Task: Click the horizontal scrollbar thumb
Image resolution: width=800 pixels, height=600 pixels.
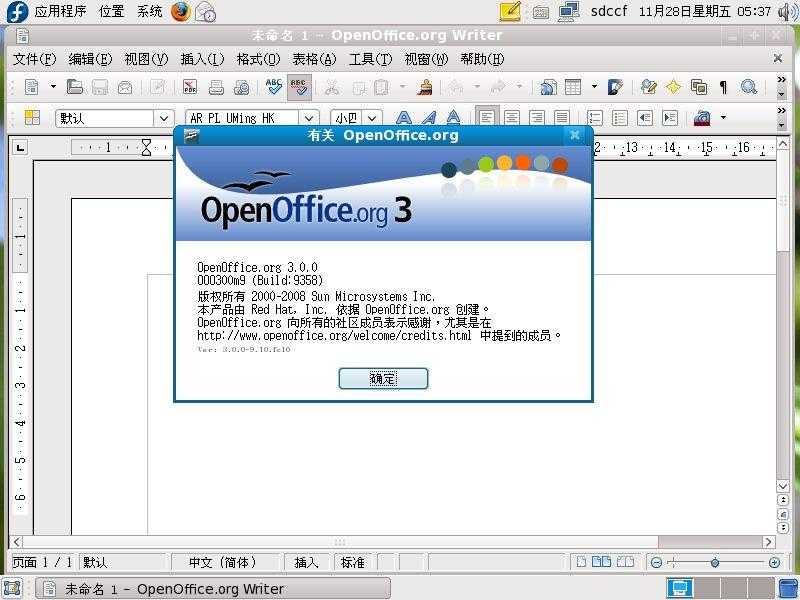Action: (340, 542)
